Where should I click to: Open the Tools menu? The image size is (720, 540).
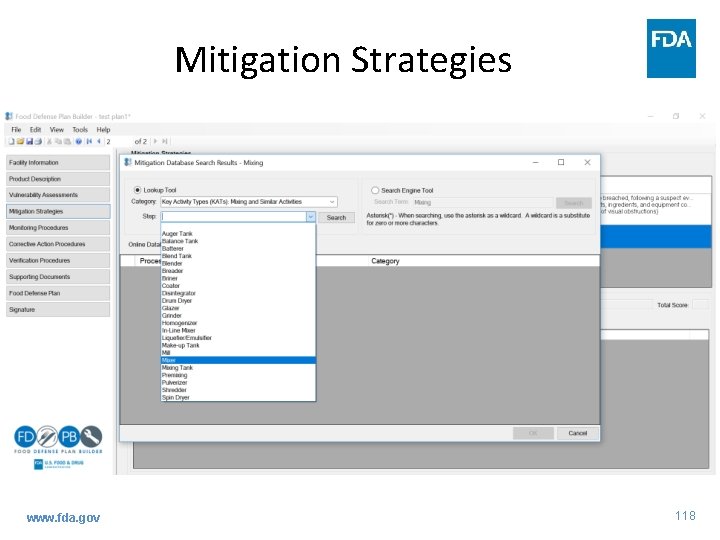80,130
